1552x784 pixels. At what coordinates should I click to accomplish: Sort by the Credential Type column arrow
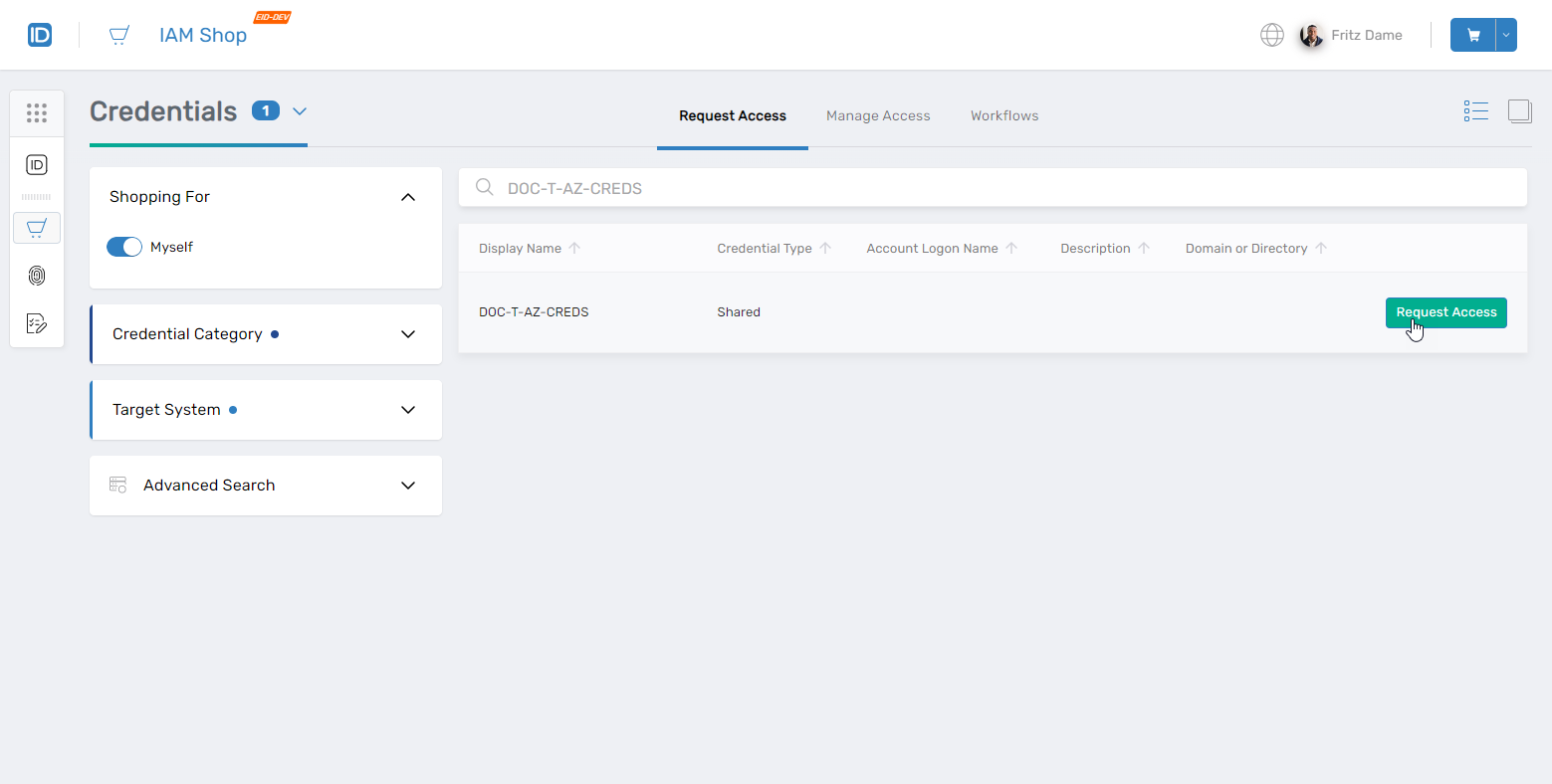click(x=825, y=247)
